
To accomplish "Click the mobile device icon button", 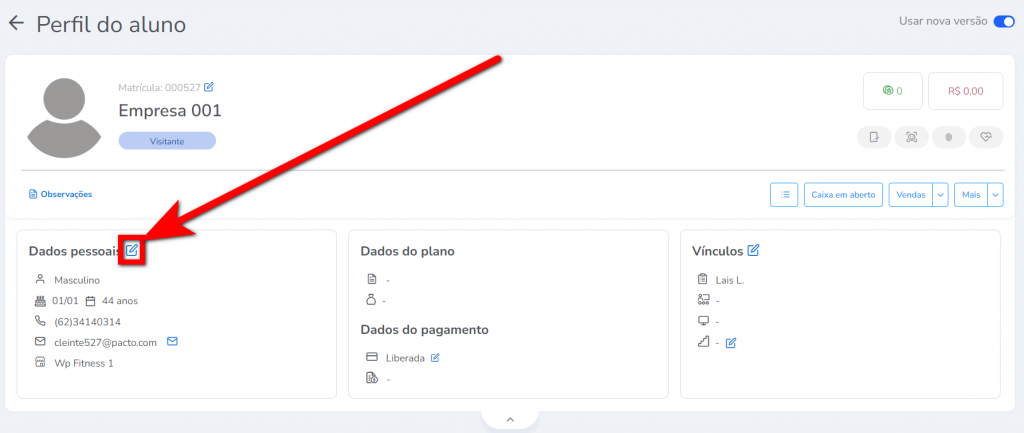I will click(x=875, y=137).
